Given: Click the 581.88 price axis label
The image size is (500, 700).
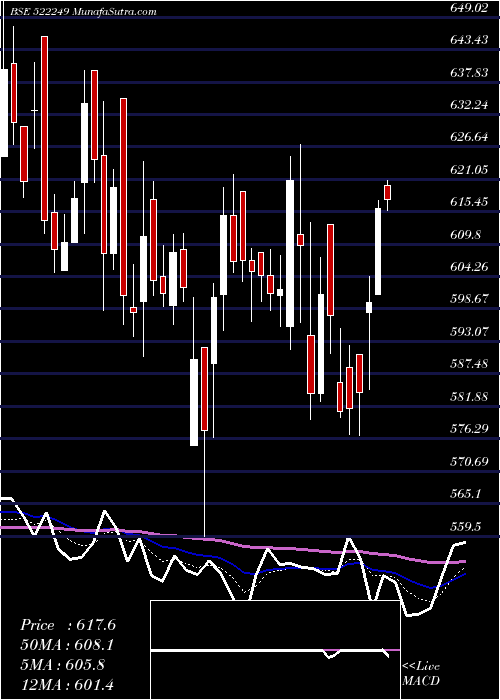Looking at the screenshot, I should tap(469, 396).
